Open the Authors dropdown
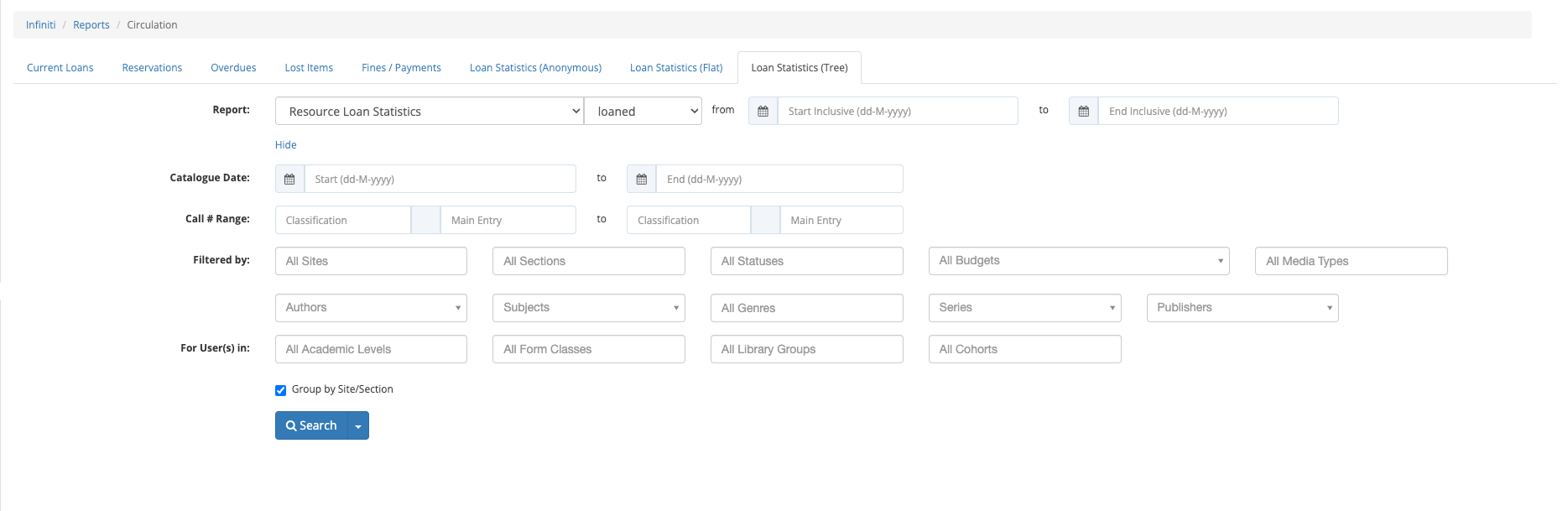The image size is (1568, 511). coord(371,308)
